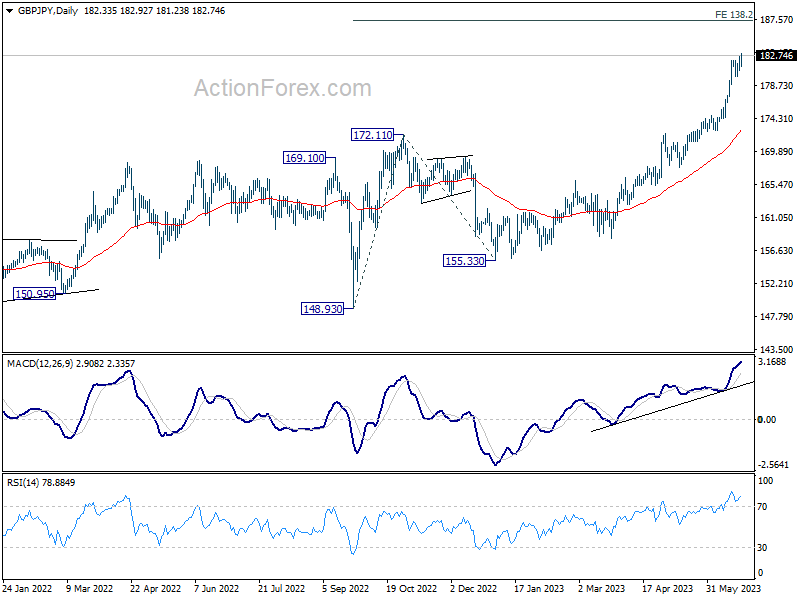
Task: Click the 169.100 price annotation
Action: pyautogui.click(x=304, y=158)
